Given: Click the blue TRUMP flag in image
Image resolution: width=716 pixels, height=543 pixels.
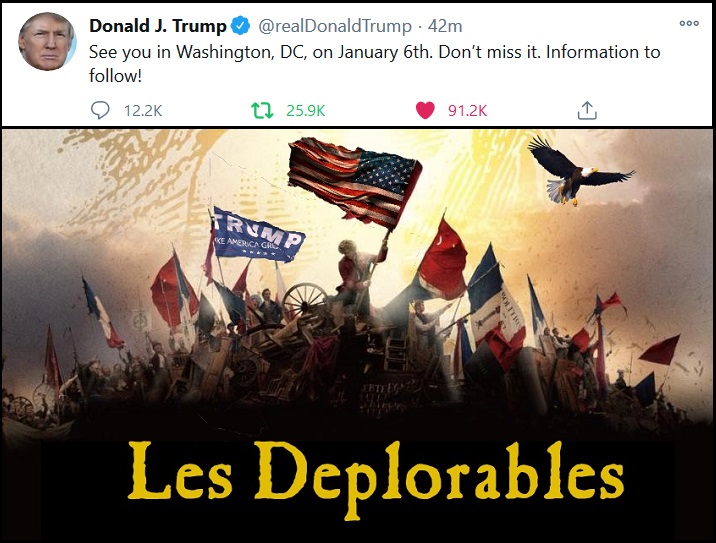Looking at the screenshot, I should click(x=258, y=235).
